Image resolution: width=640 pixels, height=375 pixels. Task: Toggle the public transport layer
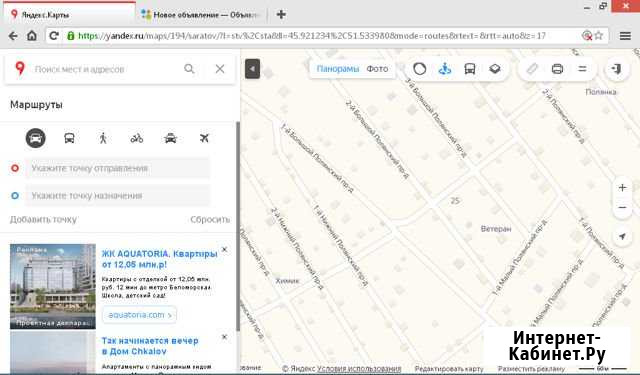[x=470, y=69]
